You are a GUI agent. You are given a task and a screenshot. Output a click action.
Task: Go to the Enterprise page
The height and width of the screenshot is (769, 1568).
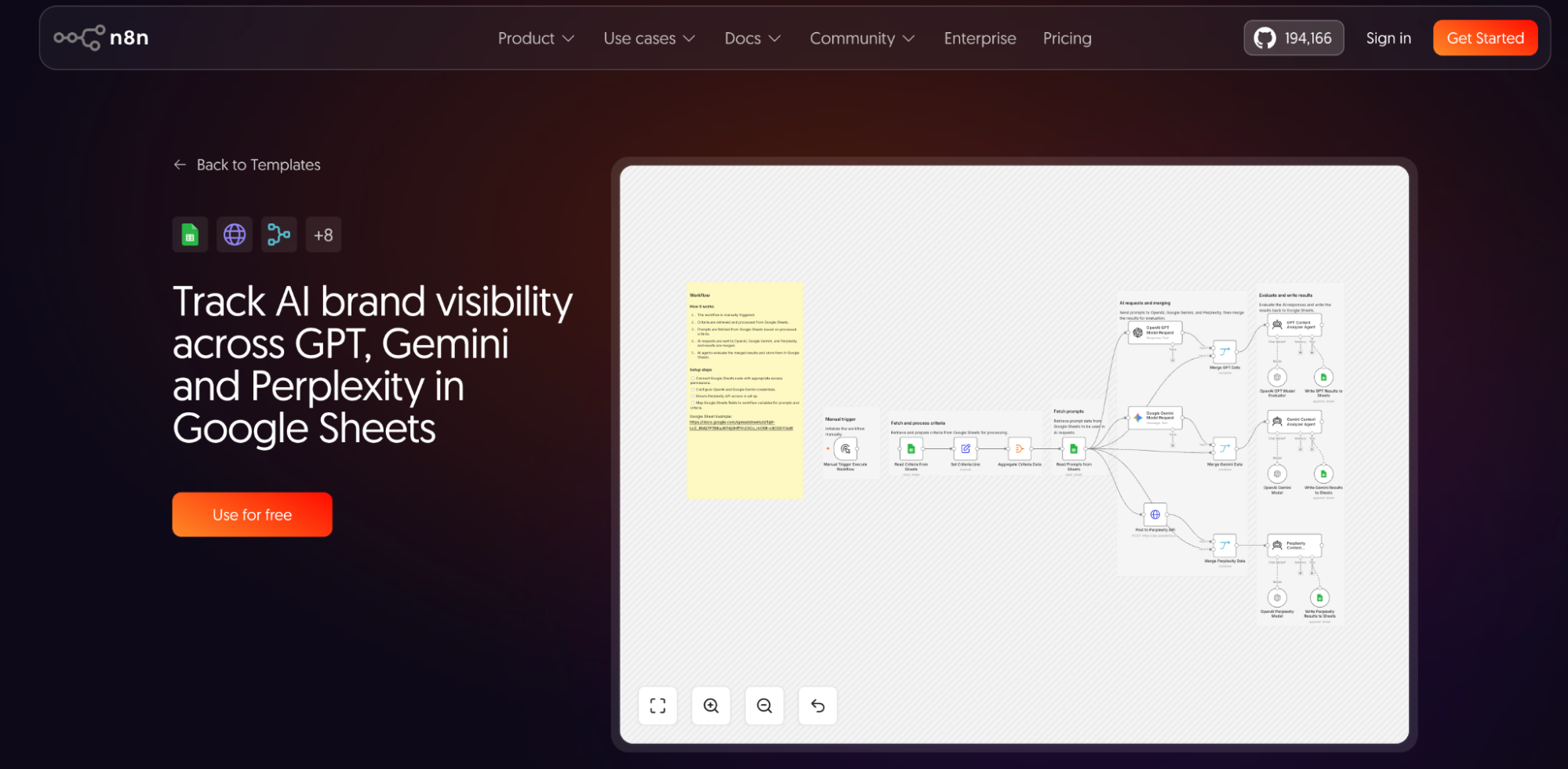click(x=980, y=38)
